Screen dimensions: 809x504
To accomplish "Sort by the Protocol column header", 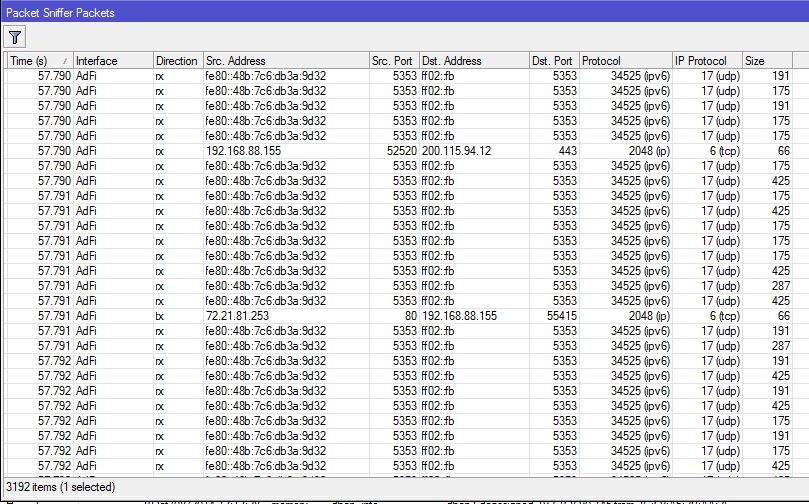I will tap(626, 60).
